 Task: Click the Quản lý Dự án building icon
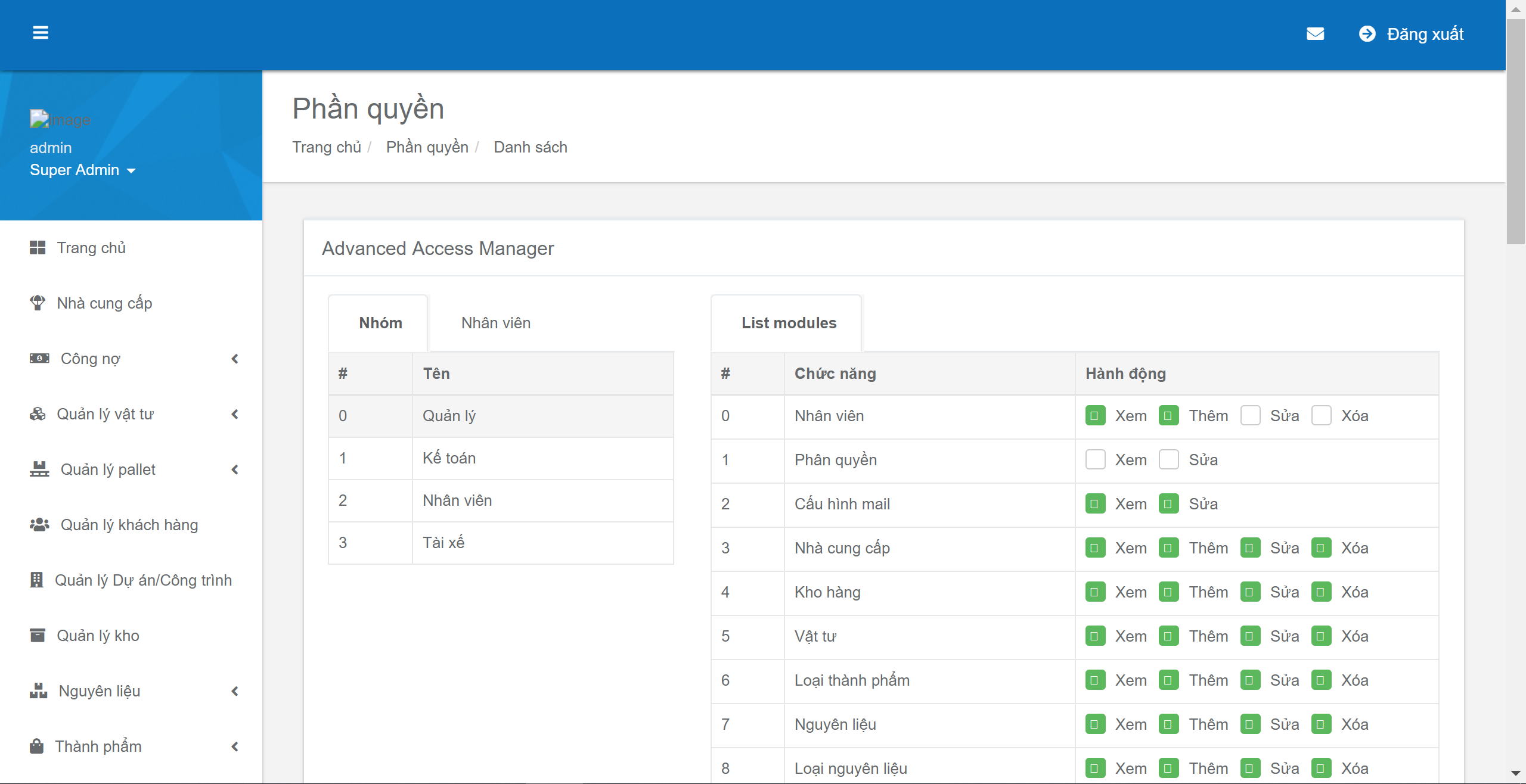click(37, 580)
